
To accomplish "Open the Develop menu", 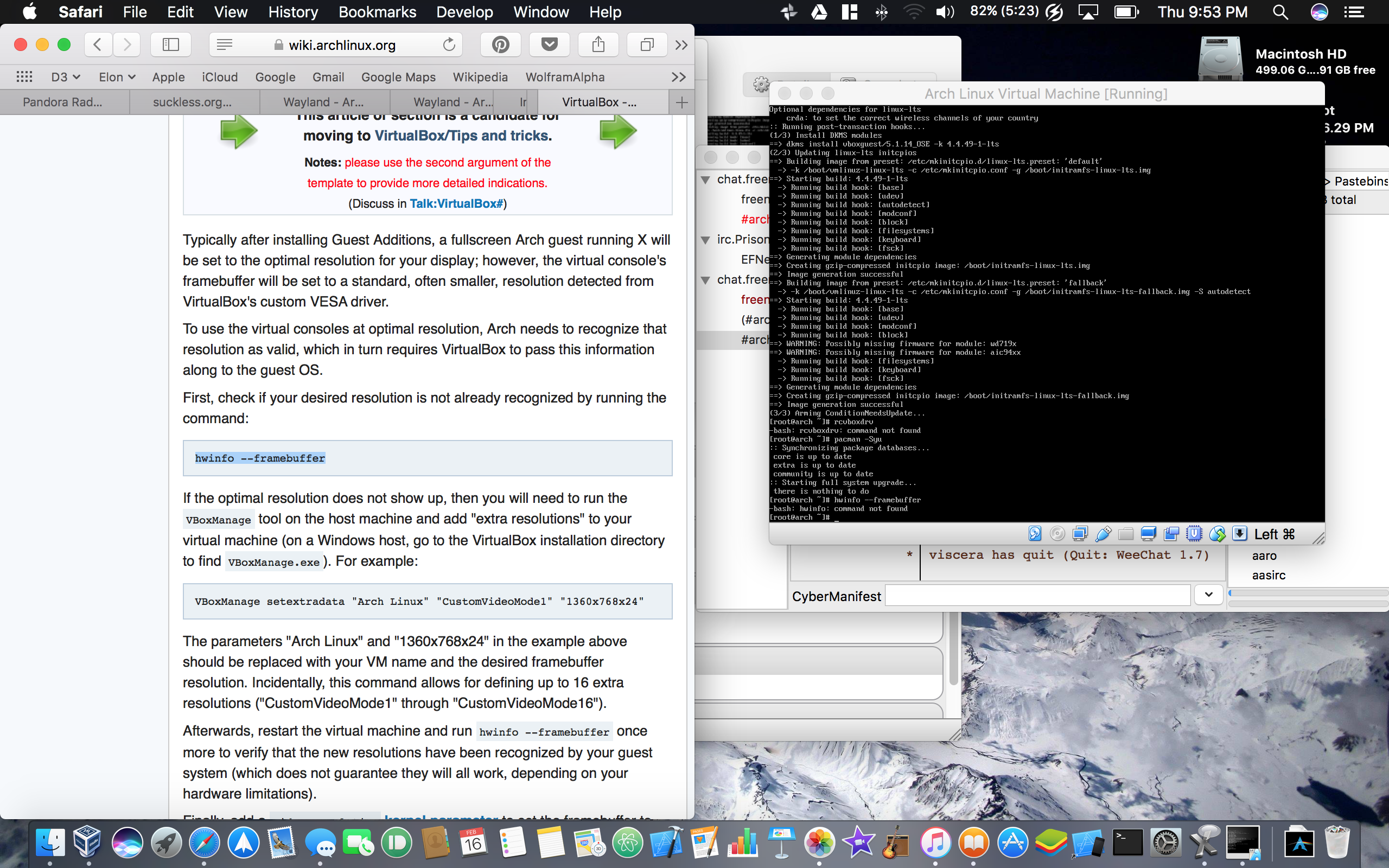I will (x=464, y=11).
